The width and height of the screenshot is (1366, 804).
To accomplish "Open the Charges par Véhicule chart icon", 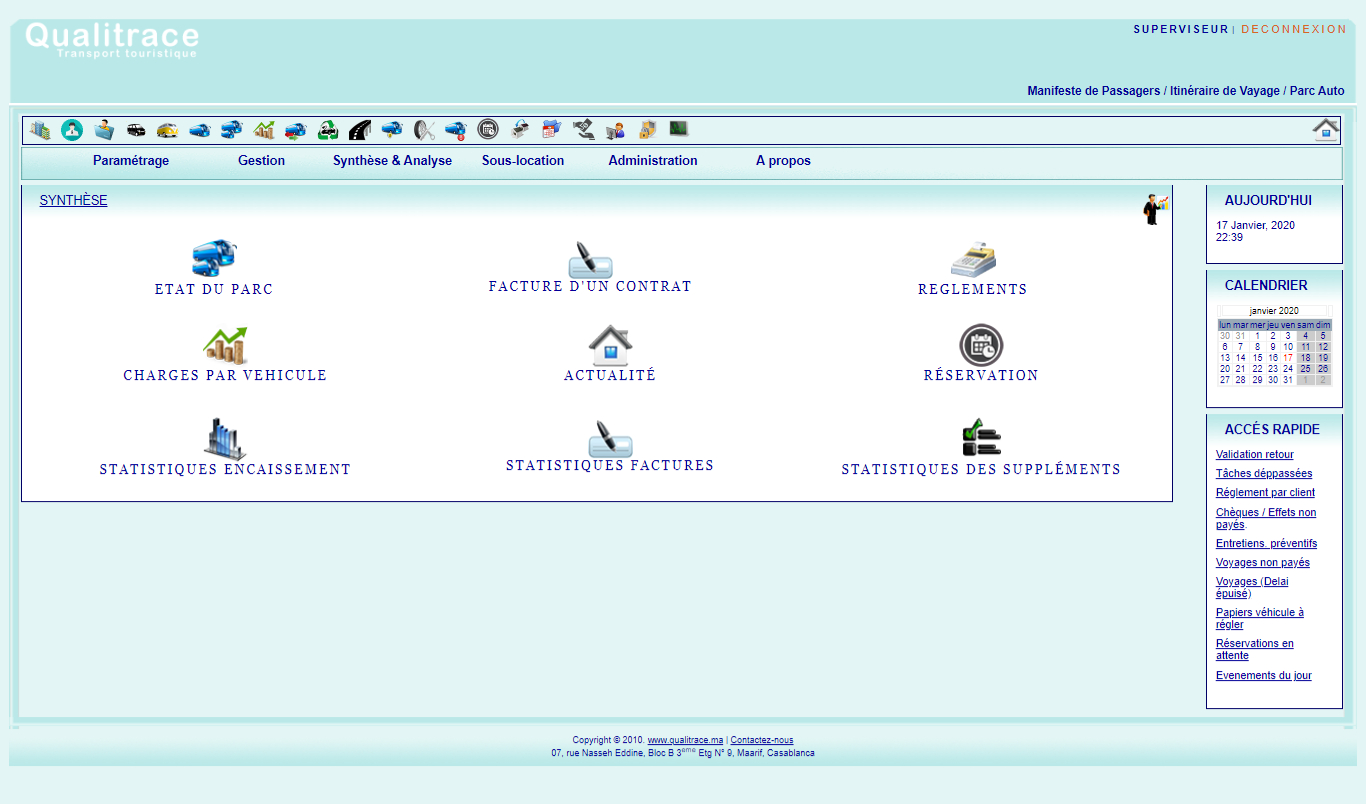I will [x=225, y=345].
